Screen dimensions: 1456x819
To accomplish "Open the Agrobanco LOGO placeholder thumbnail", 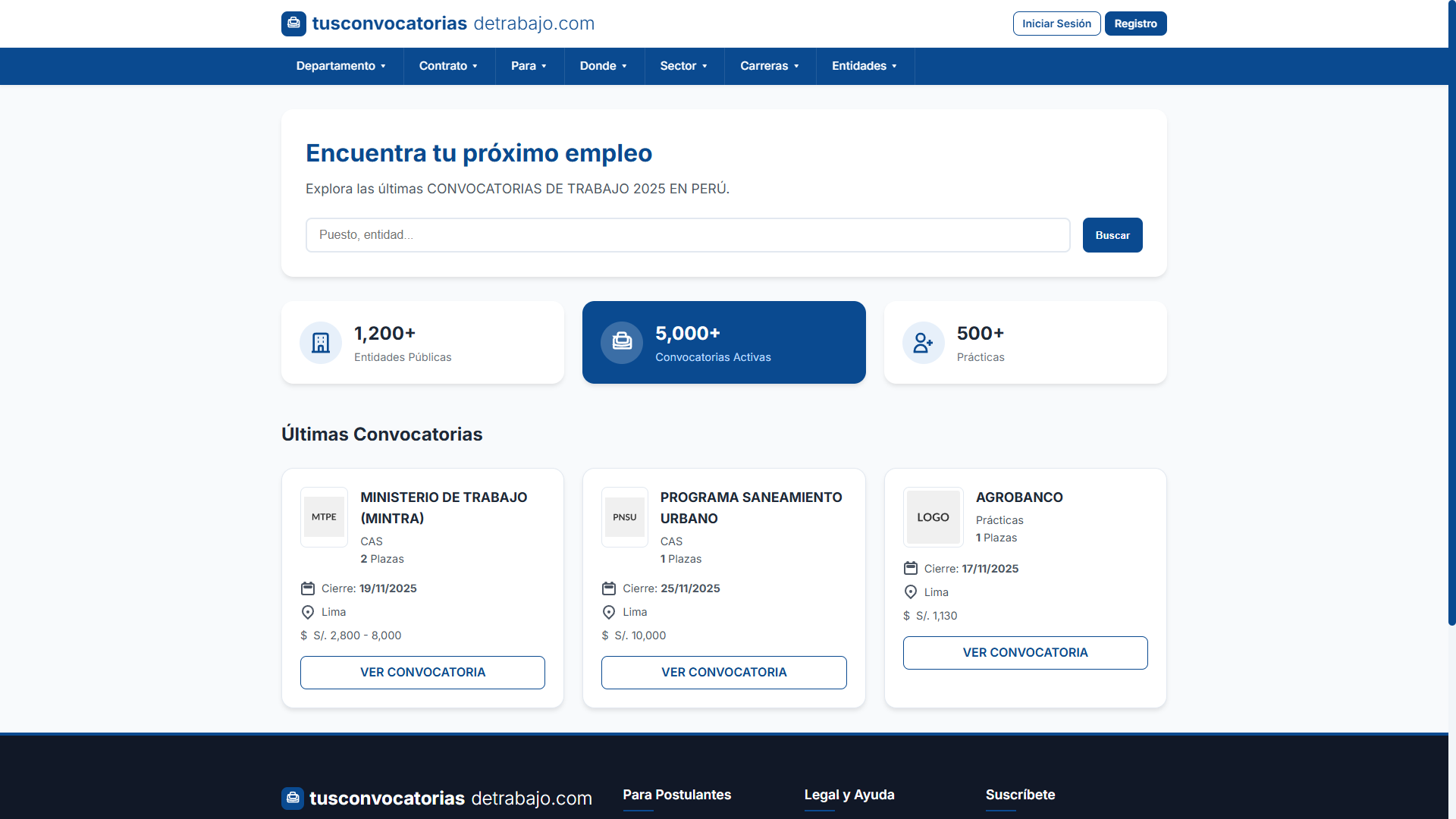I will click(934, 517).
